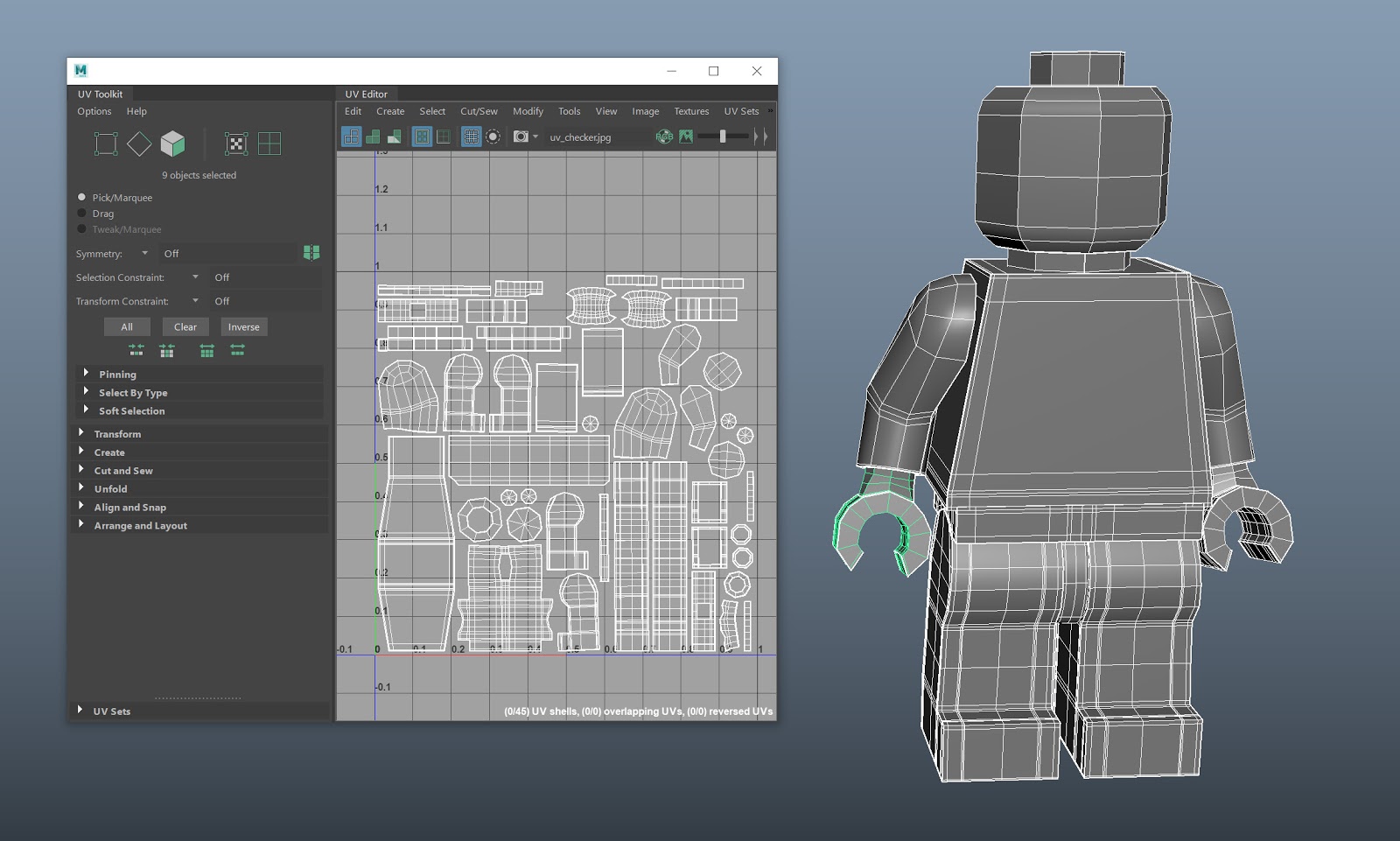Select Vertex selection mode in UV Toolkit
The width and height of the screenshot is (1400, 841).
(106, 144)
